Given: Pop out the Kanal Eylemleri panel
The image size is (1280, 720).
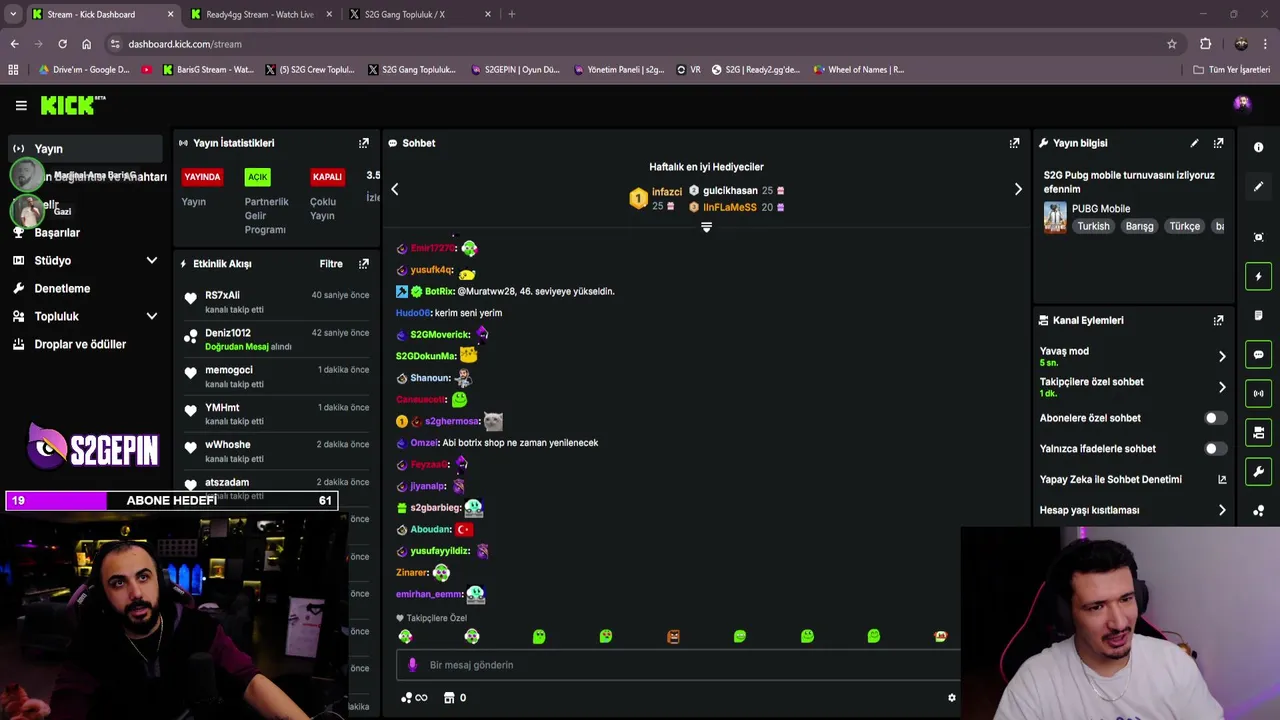Looking at the screenshot, I should [1218, 321].
